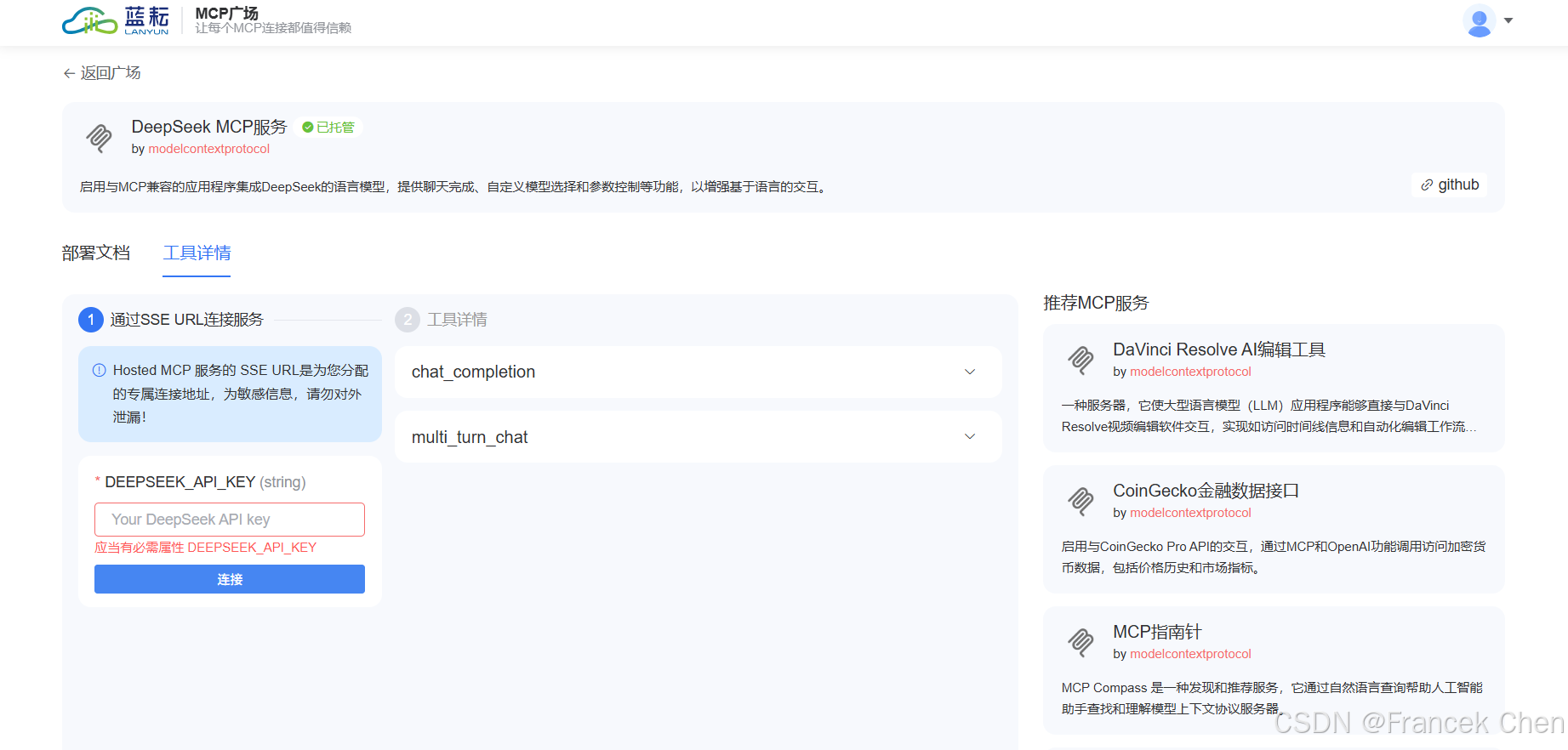Expand the account dropdown caret
The height and width of the screenshot is (750, 1568).
pyautogui.click(x=1508, y=20)
